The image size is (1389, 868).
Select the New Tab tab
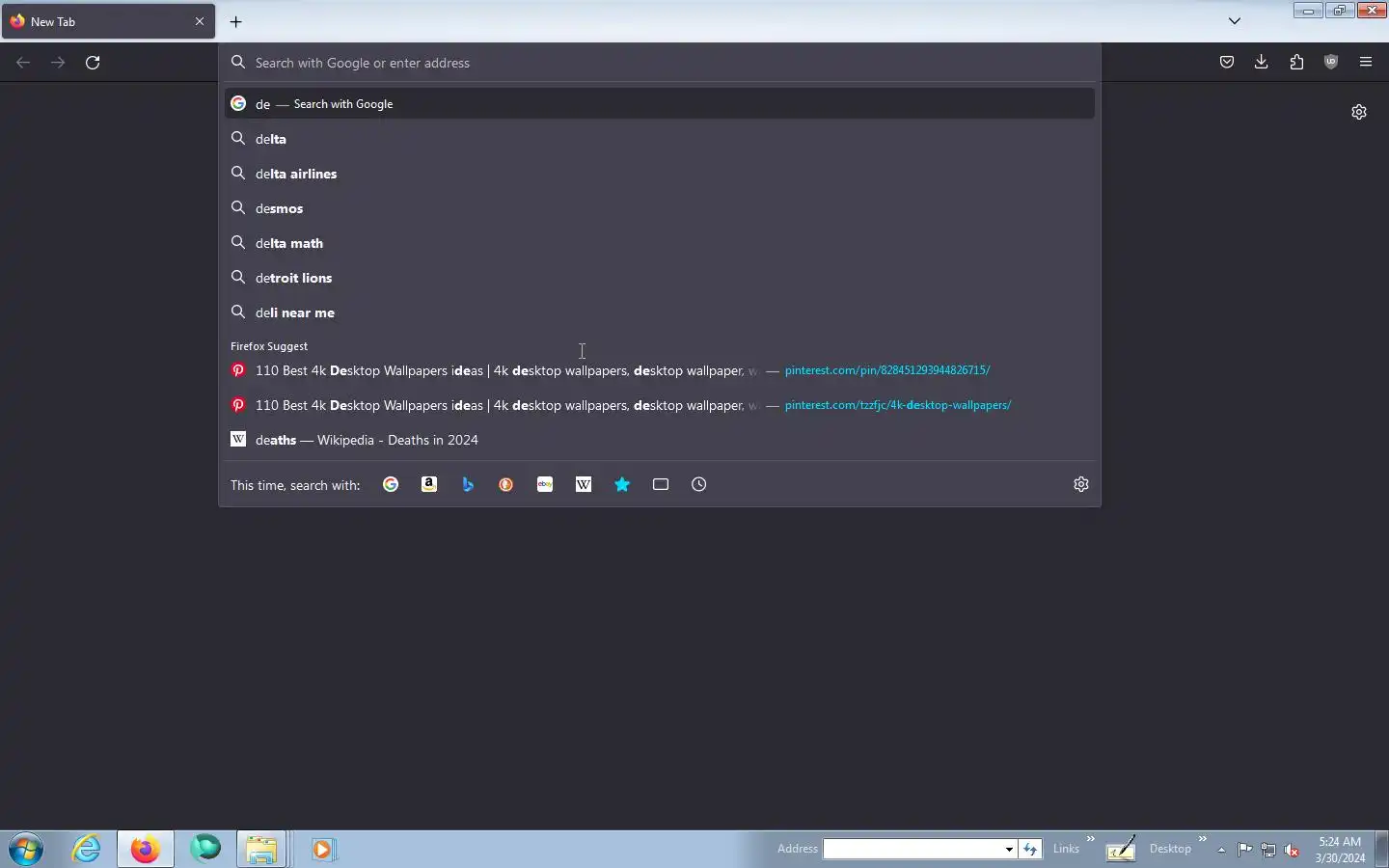[x=108, y=21]
